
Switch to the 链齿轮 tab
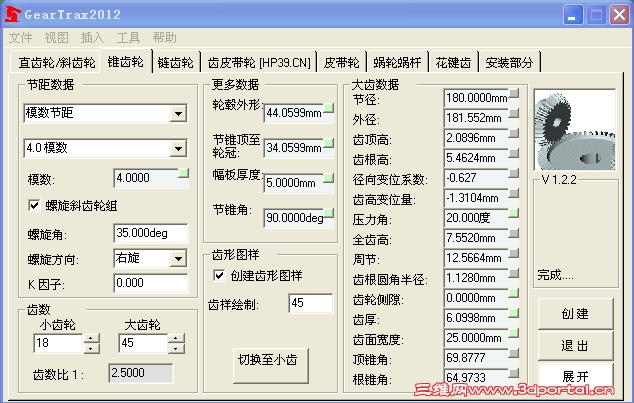click(176, 63)
